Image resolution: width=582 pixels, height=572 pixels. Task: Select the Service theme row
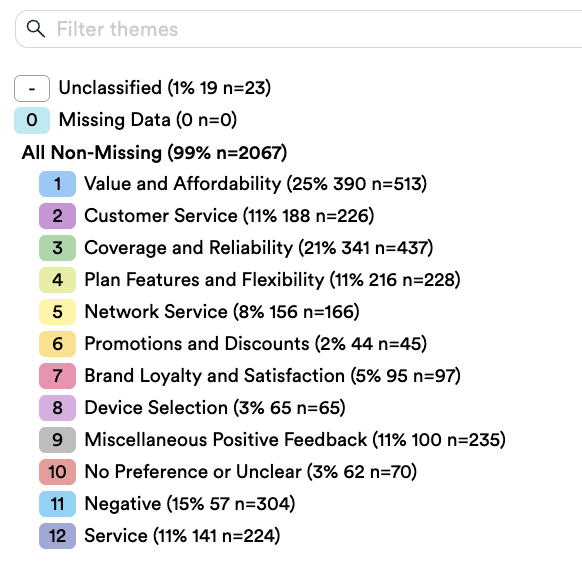(160, 536)
